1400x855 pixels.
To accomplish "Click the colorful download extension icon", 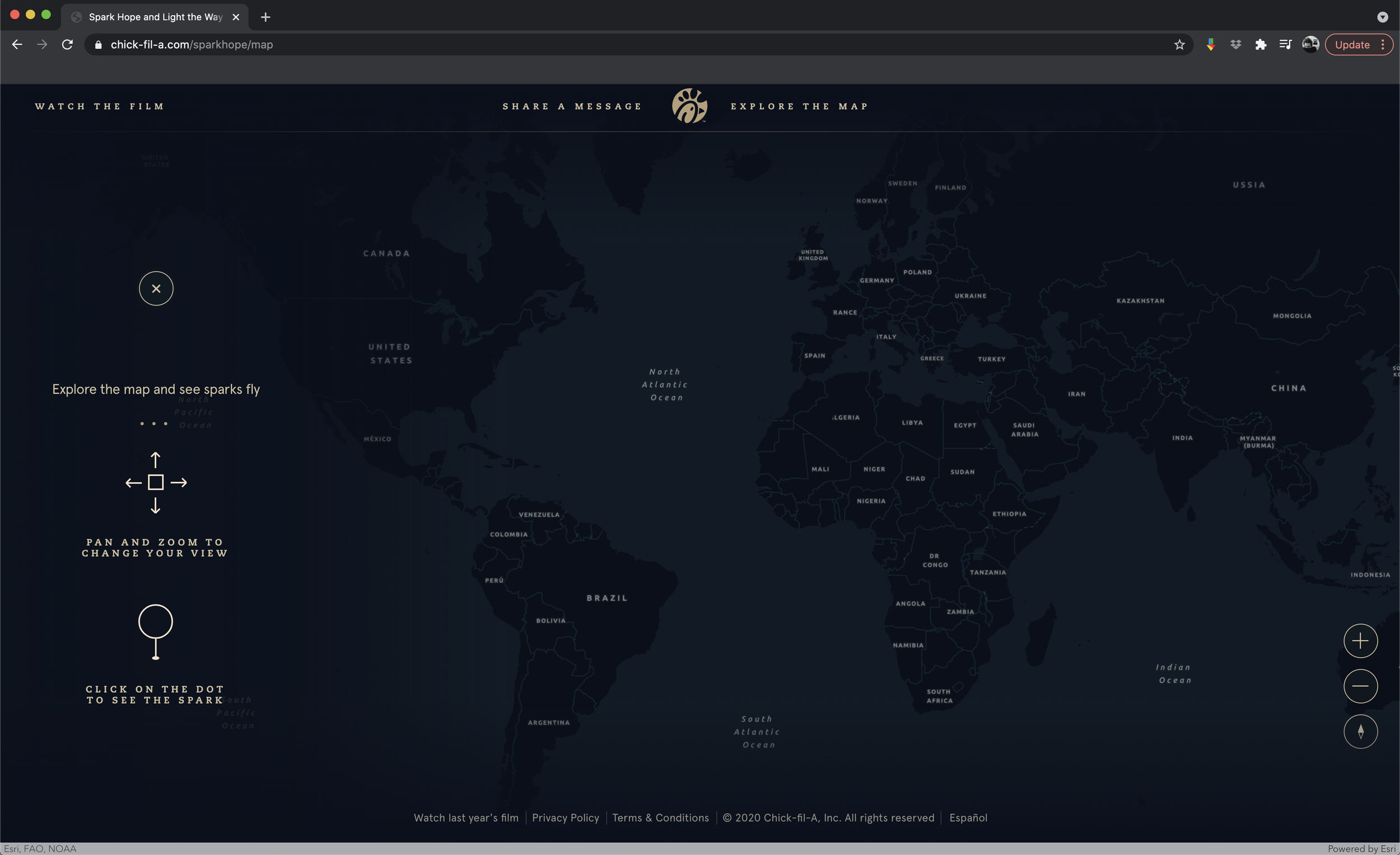I will (1211, 44).
